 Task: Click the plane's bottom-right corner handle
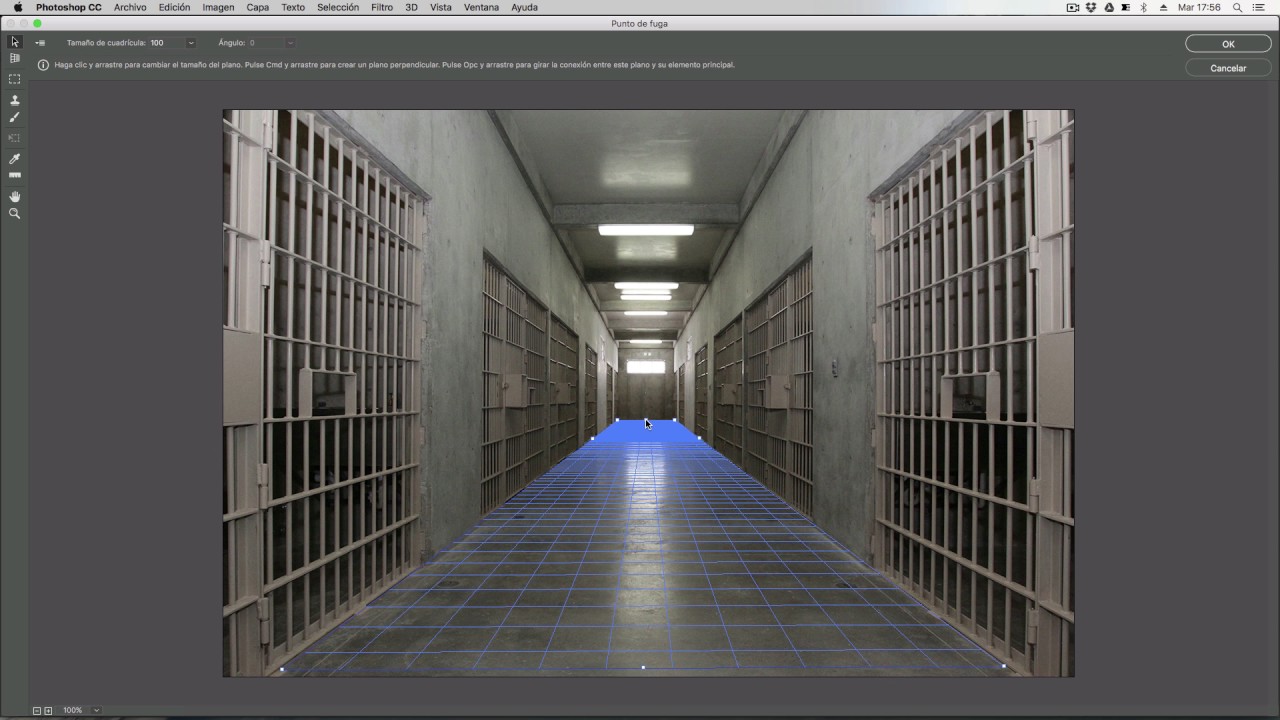[1003, 665]
